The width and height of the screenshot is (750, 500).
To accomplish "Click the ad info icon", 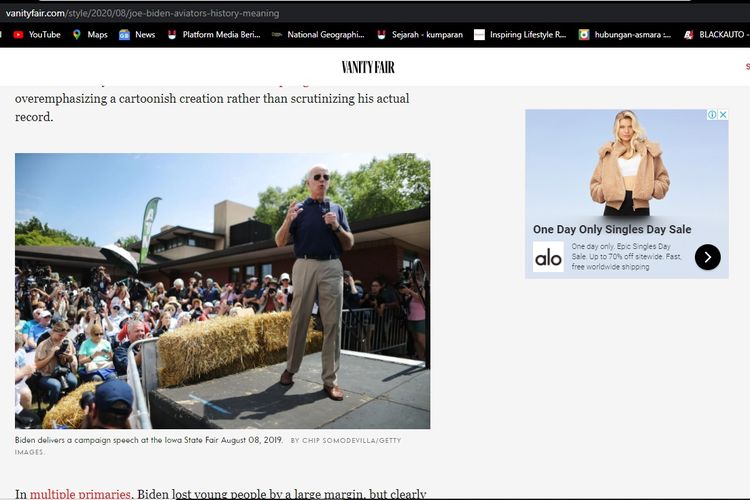I will coord(712,115).
